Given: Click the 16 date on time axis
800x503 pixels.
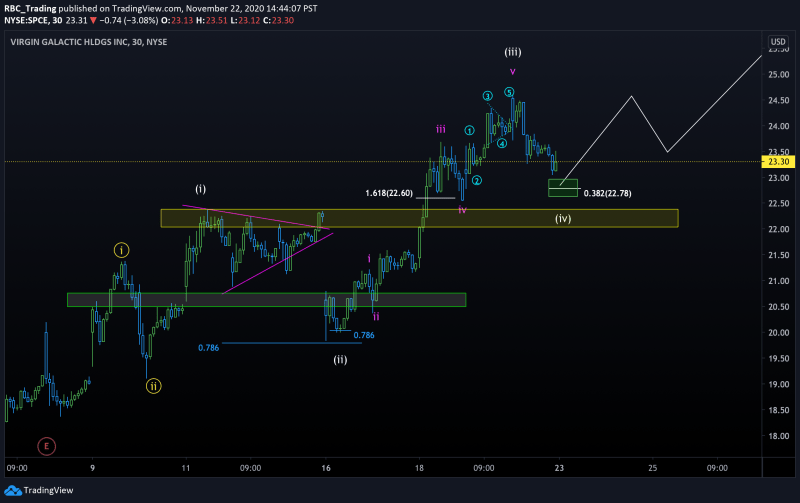Looking at the screenshot, I should click(326, 468).
